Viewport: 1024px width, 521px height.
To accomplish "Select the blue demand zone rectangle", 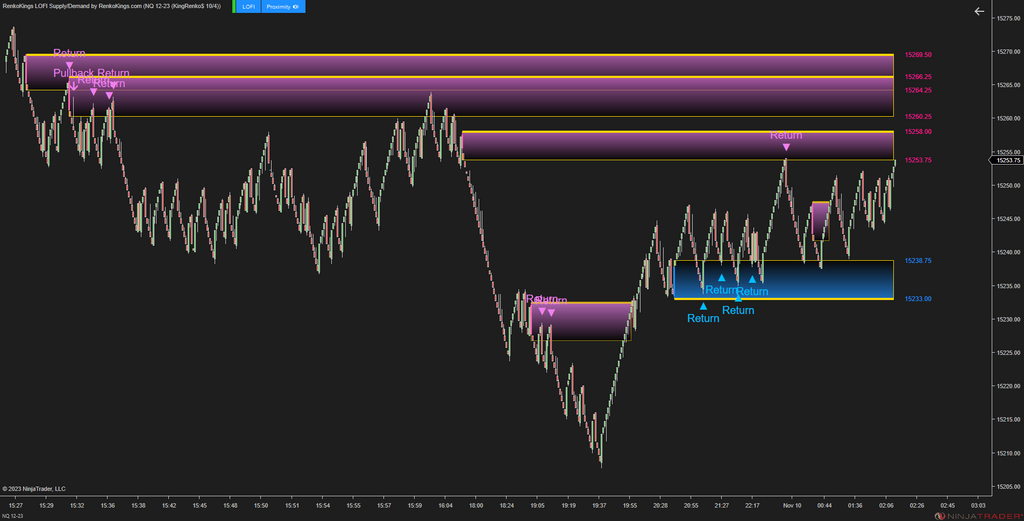I will tap(784, 280).
